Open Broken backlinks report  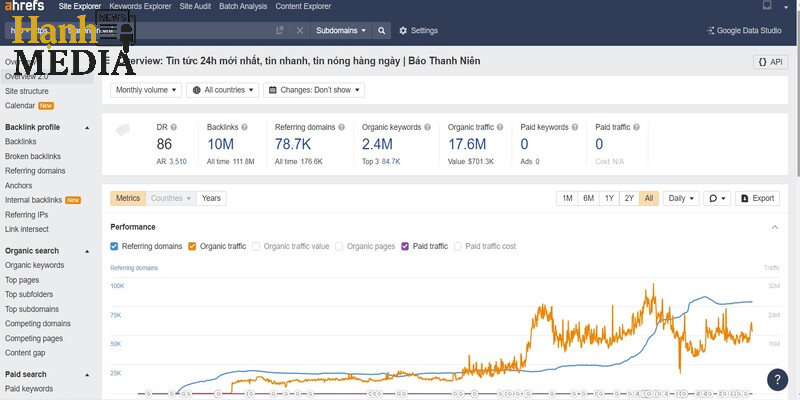tap(33, 157)
